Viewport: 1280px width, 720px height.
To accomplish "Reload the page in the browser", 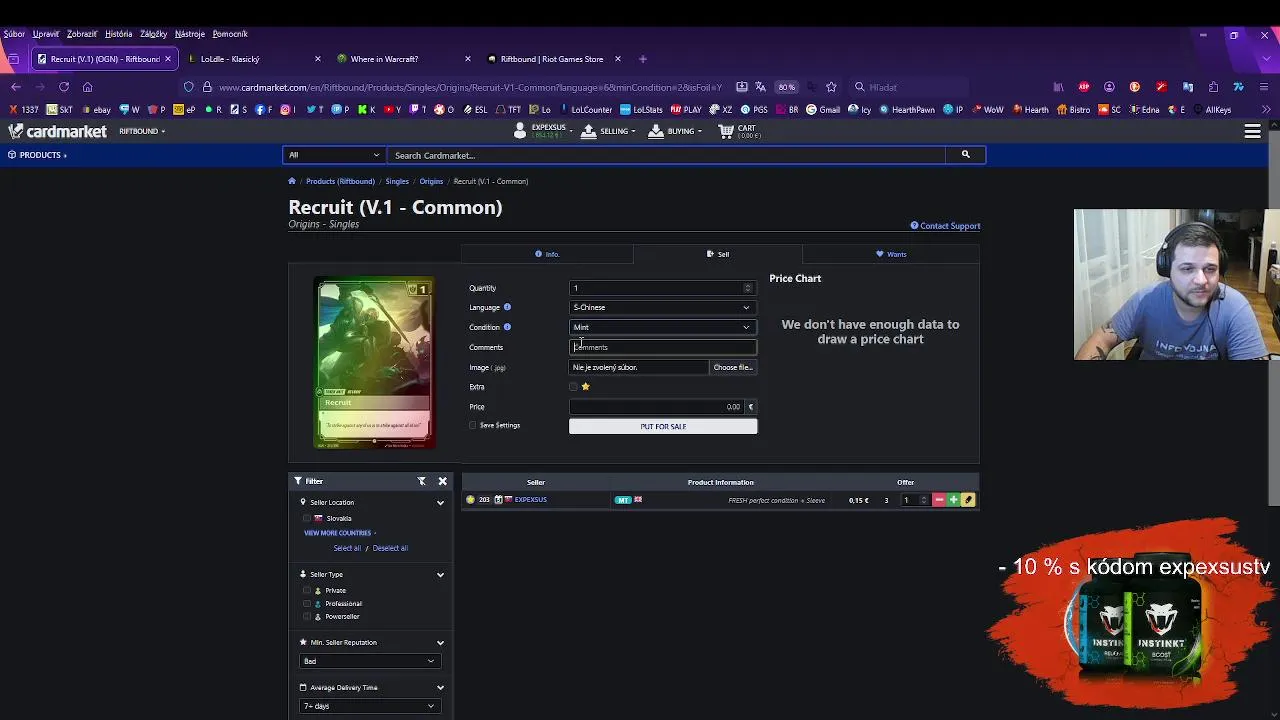I will pos(64,87).
